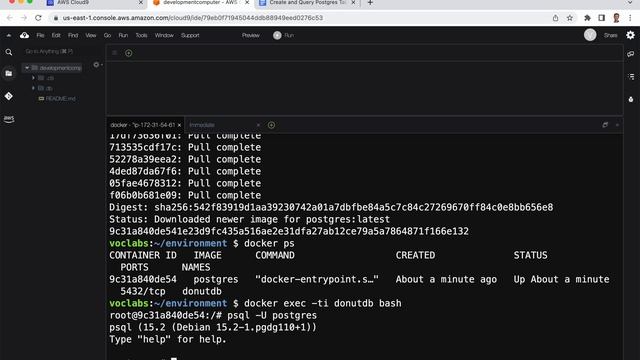This screenshot has width=640, height=360.
Task: Close the Immediate tab
Action: point(258,125)
